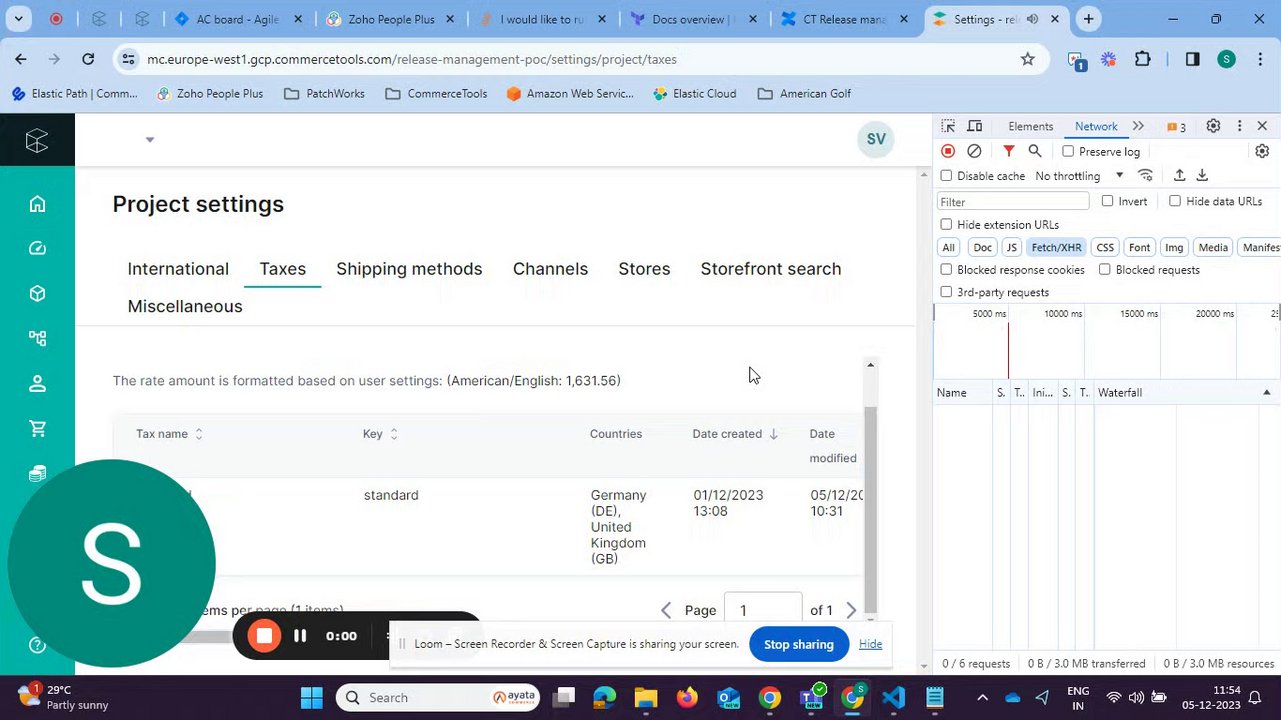The height and width of the screenshot is (720, 1281).
Task: Open the Network panel settings gear
Action: [x=1262, y=151]
